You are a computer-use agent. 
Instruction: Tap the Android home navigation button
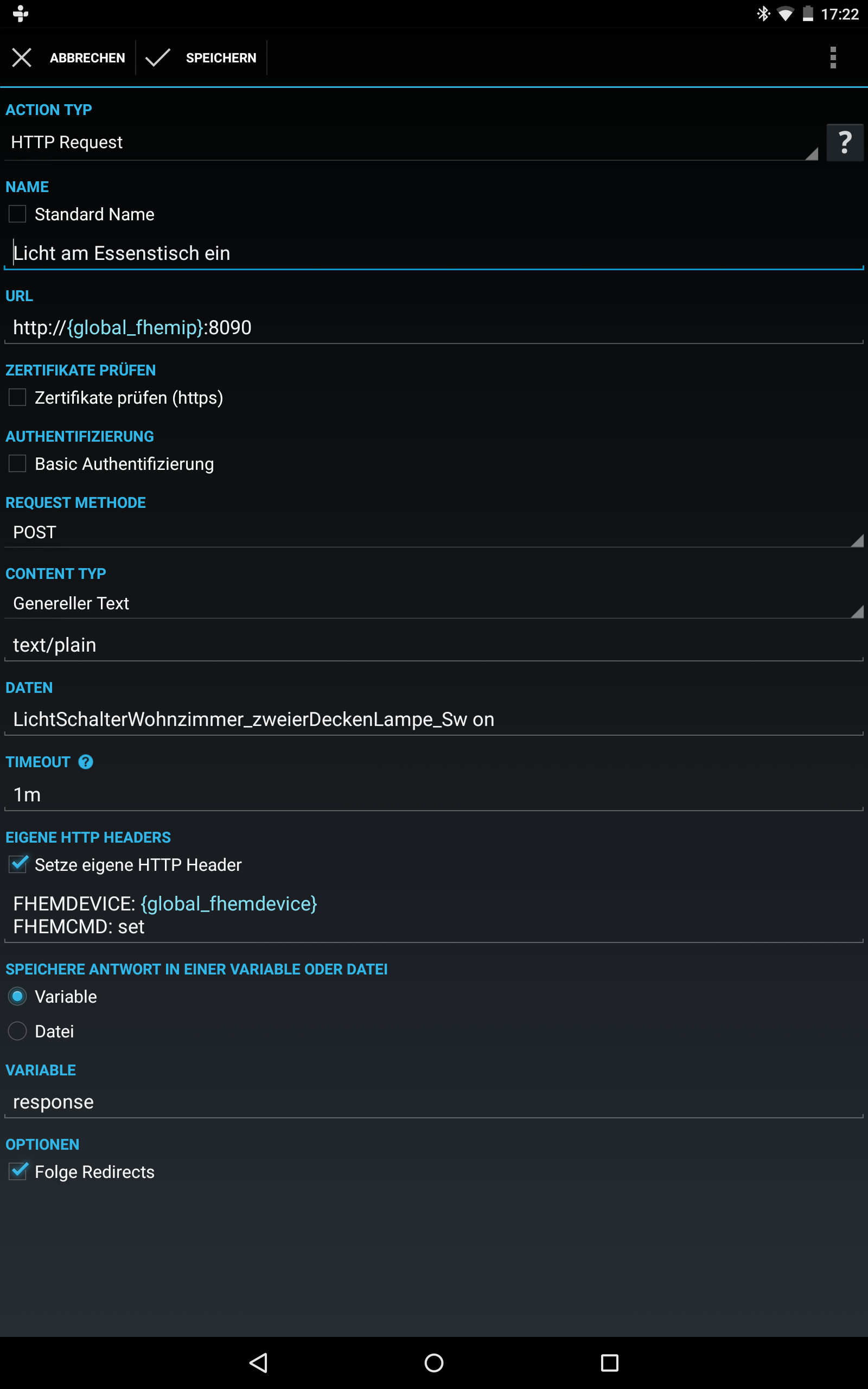(x=434, y=1362)
